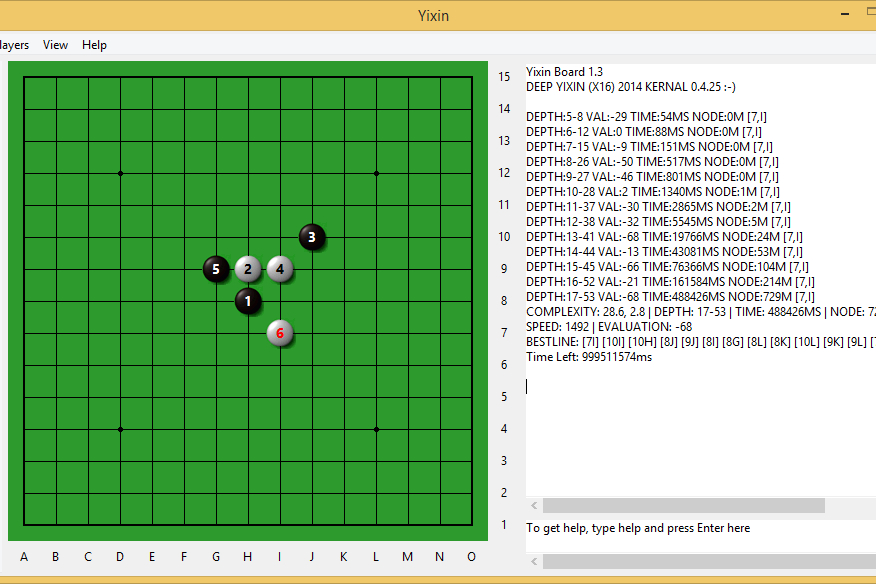Click the DEPTH:11-37 VAL:-30 log line

coord(658,206)
